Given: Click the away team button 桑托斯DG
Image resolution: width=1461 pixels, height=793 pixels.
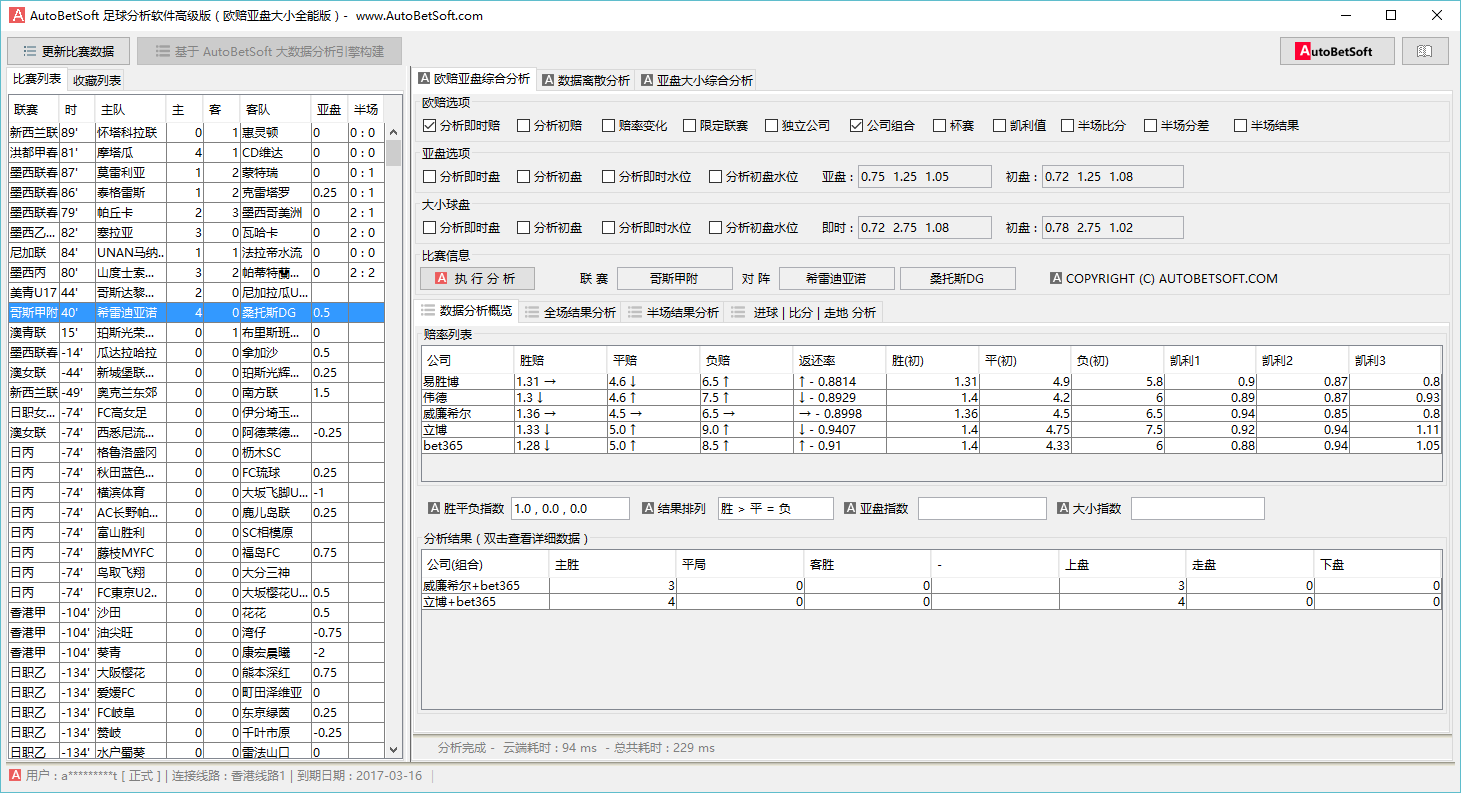Looking at the screenshot, I should pyautogui.click(x=958, y=279).
